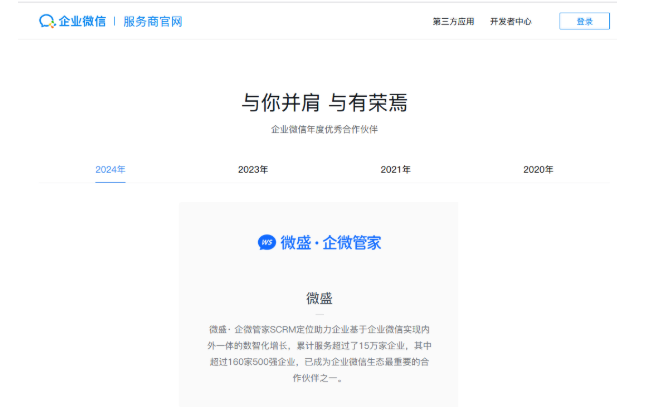Click the 微盛 partner name heading
The height and width of the screenshot is (407, 653).
click(319, 298)
